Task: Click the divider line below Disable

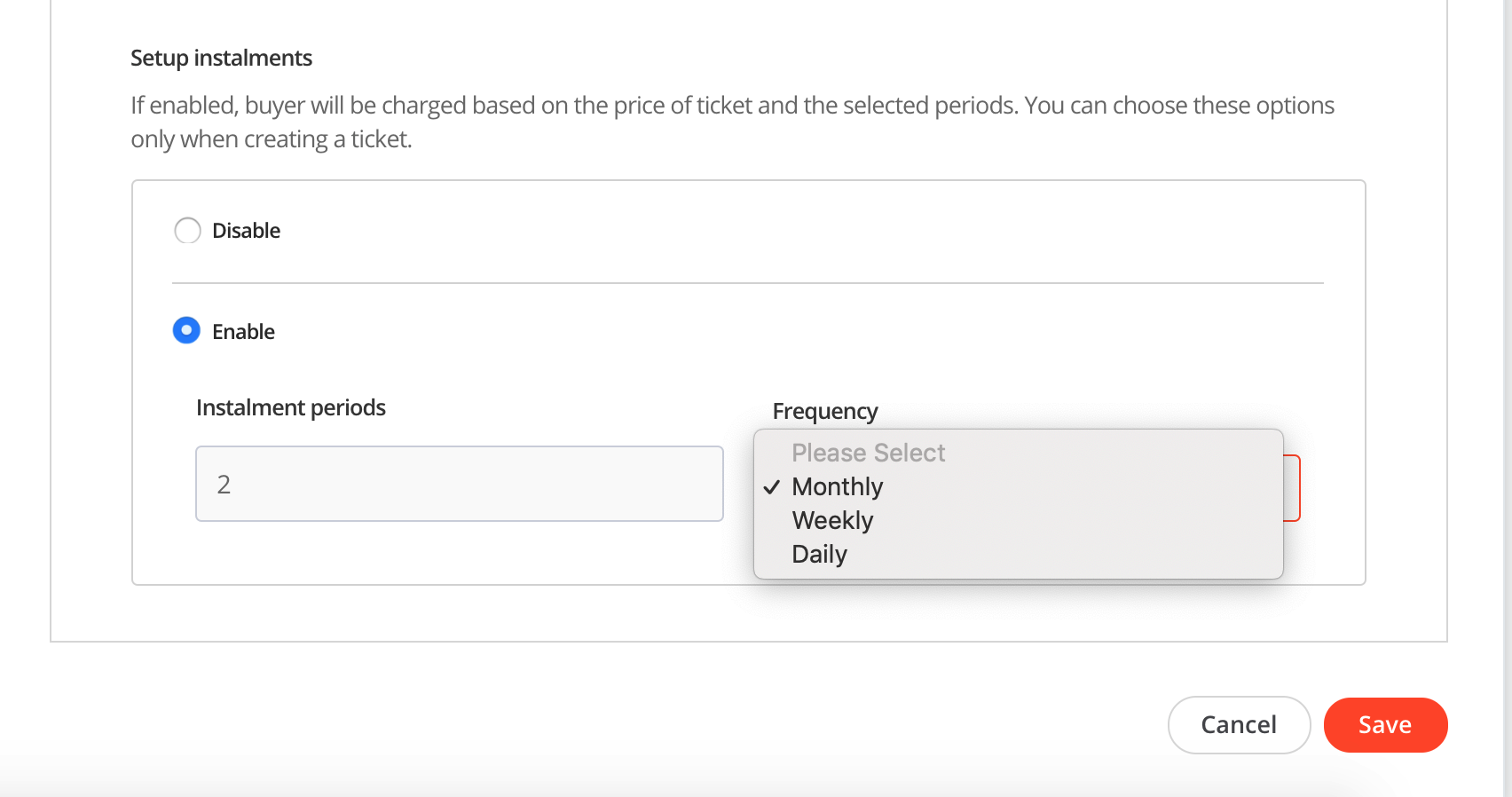Action: (x=747, y=283)
